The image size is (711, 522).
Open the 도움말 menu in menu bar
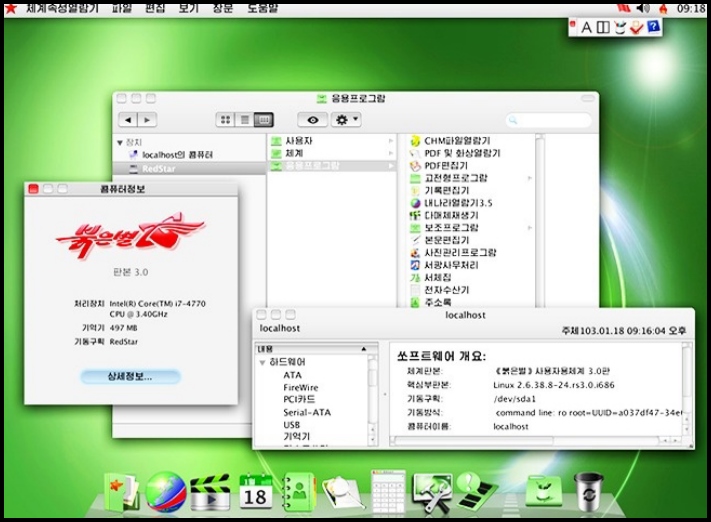(x=262, y=8)
